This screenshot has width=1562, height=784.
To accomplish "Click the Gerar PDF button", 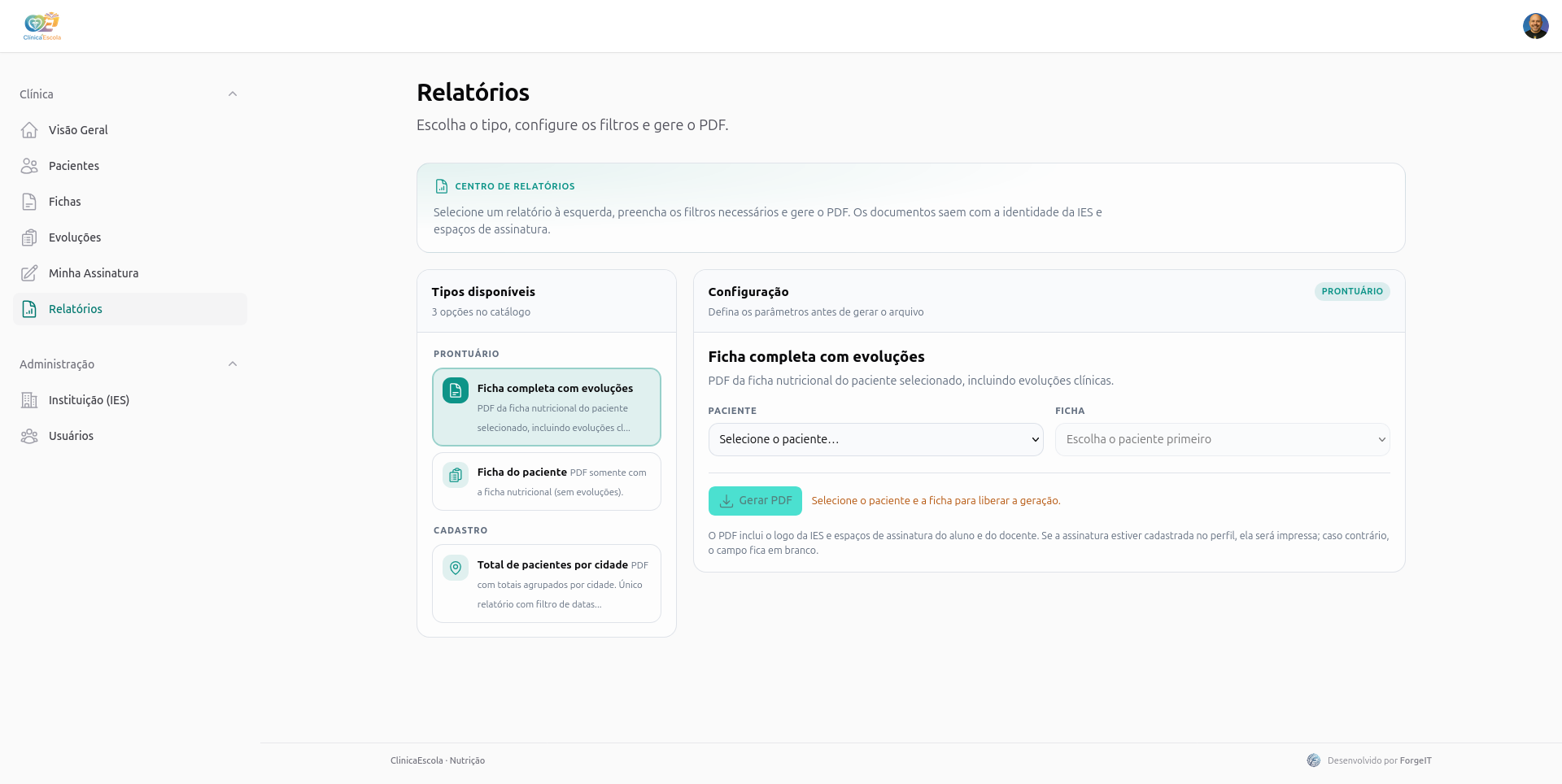I will [x=755, y=501].
